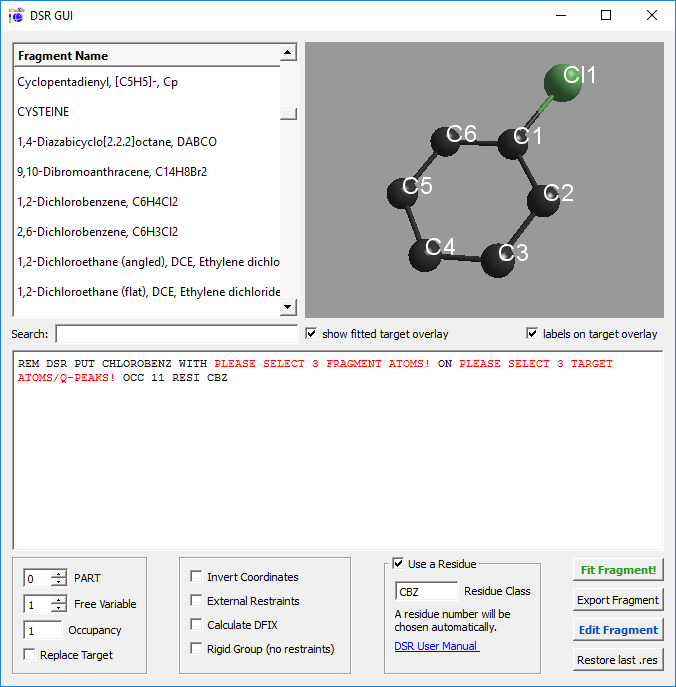Pick the C3 atom in 3D viewer

pos(498,258)
